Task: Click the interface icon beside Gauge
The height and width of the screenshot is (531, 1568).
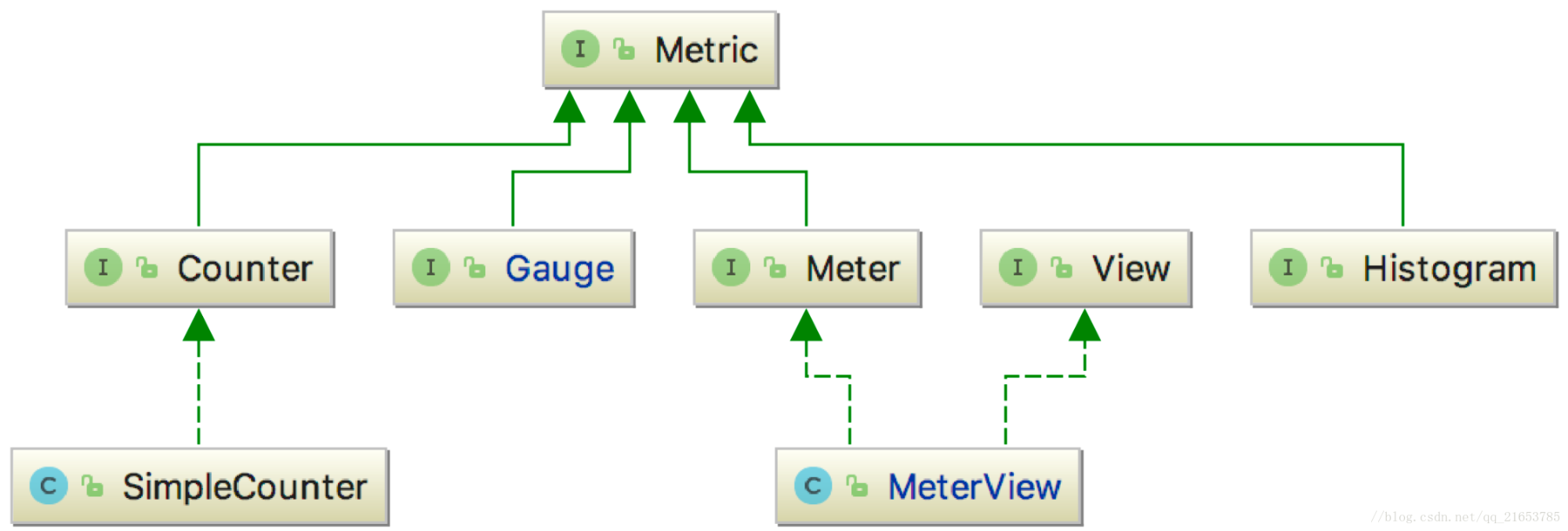Action: pyautogui.click(x=430, y=267)
